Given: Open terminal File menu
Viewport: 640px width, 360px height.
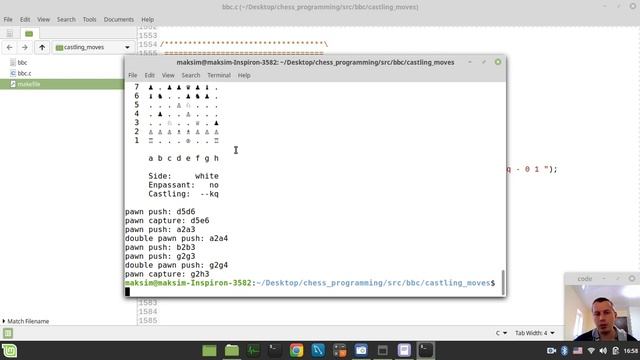Looking at the screenshot, I should pyautogui.click(x=133, y=76).
